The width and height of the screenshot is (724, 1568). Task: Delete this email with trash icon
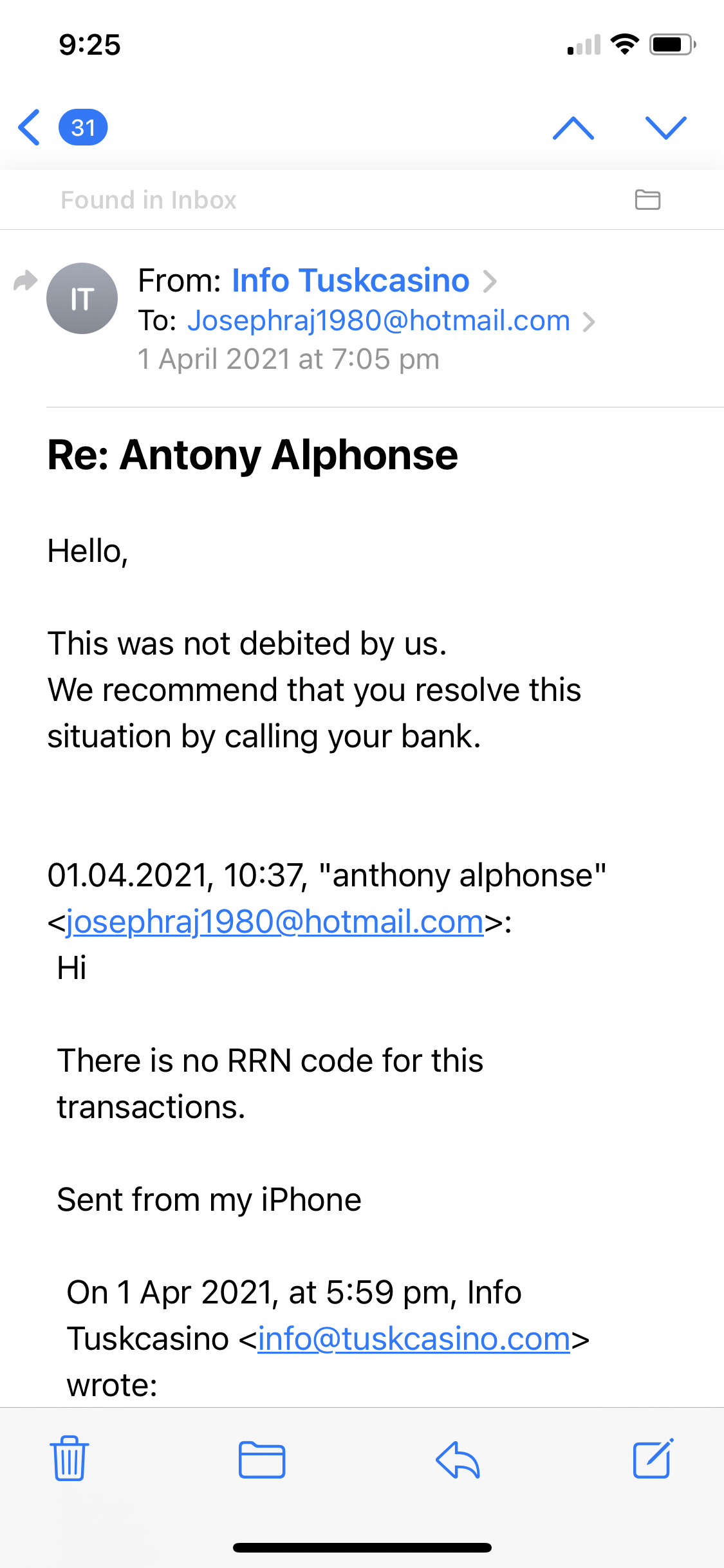coord(70,1459)
